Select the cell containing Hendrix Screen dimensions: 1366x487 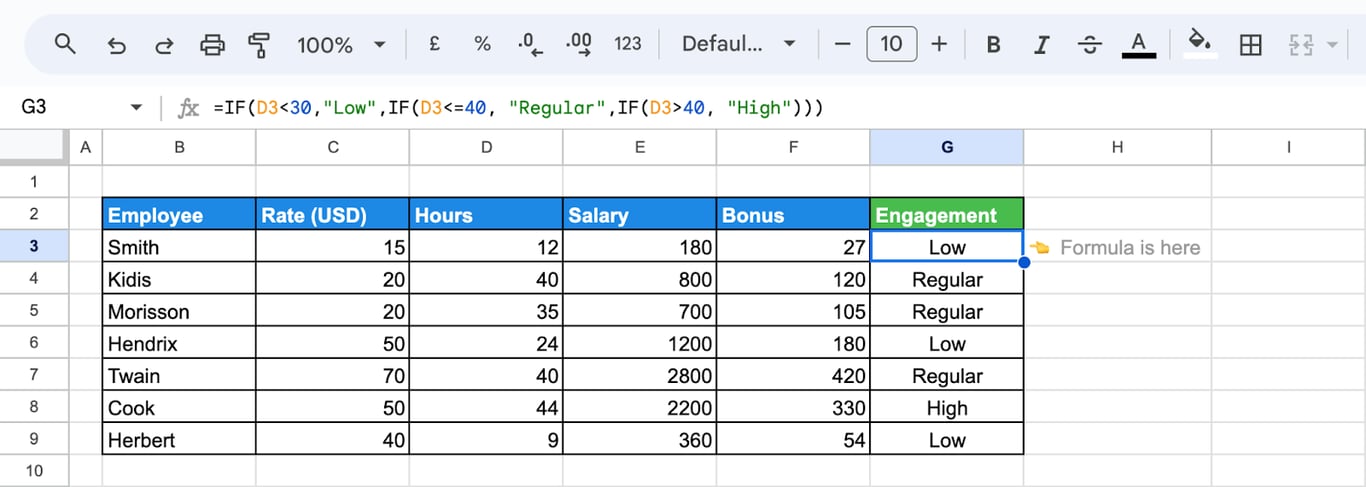click(179, 343)
